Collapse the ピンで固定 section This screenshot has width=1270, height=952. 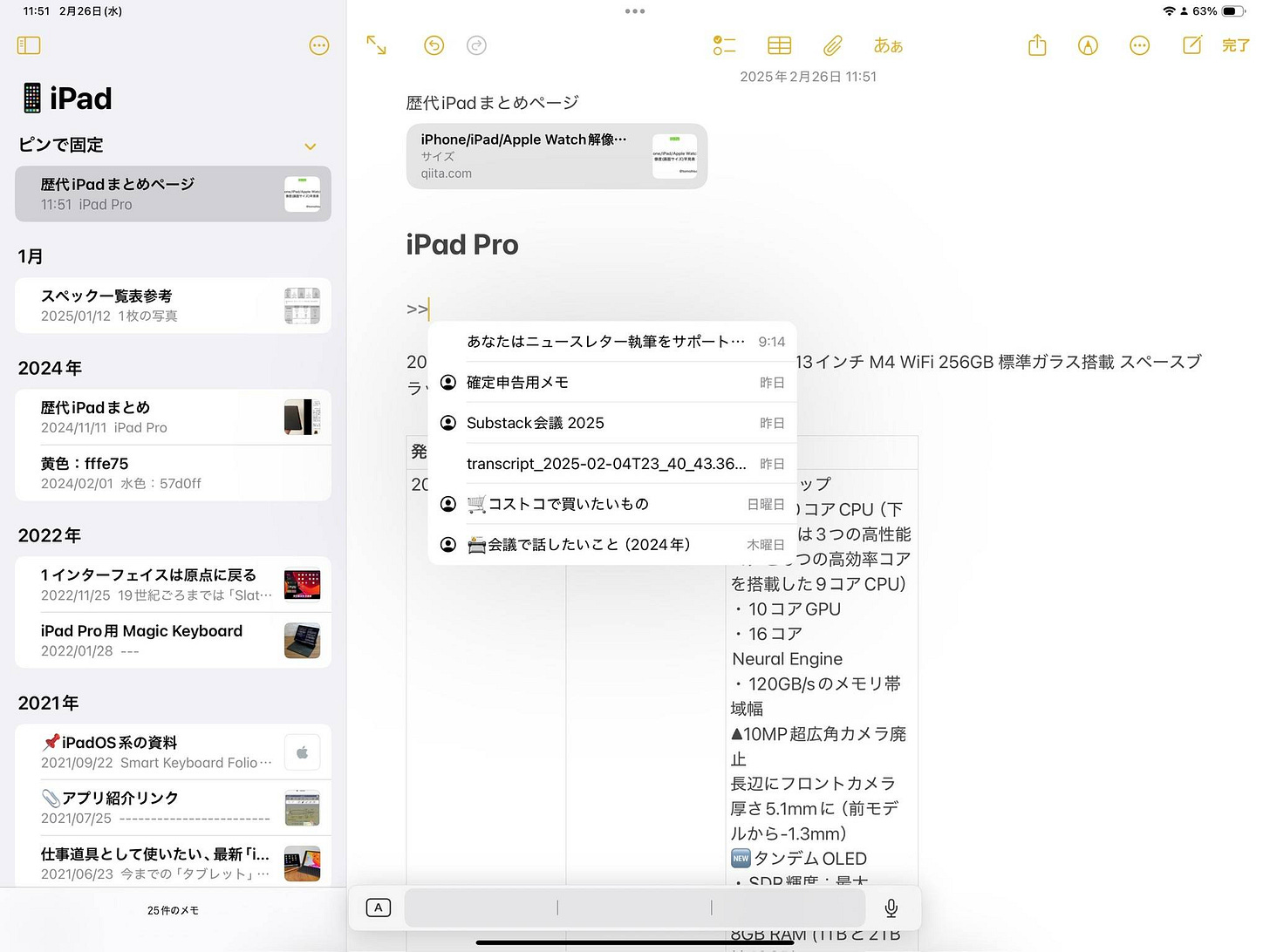click(310, 146)
